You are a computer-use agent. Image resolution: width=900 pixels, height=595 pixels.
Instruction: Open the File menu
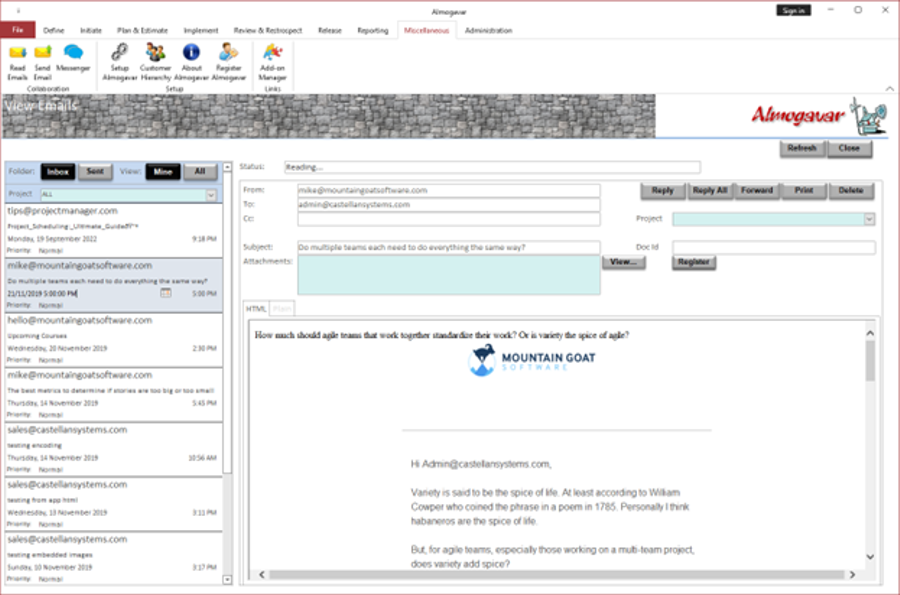point(18,30)
